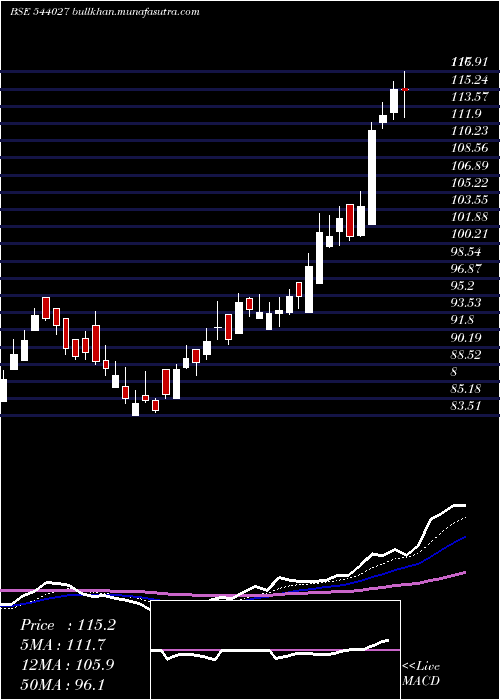Click the 113.57 price axis label
This screenshot has width=500, height=700.
click(x=469, y=97)
